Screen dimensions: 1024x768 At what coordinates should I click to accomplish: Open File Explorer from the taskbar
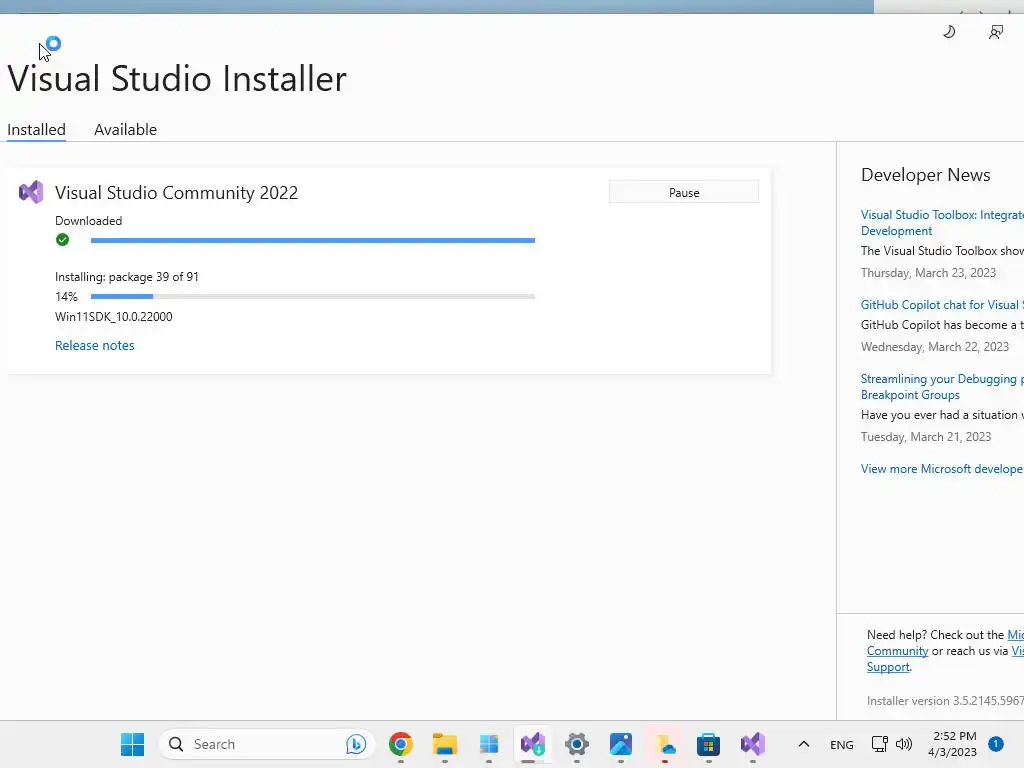445,744
